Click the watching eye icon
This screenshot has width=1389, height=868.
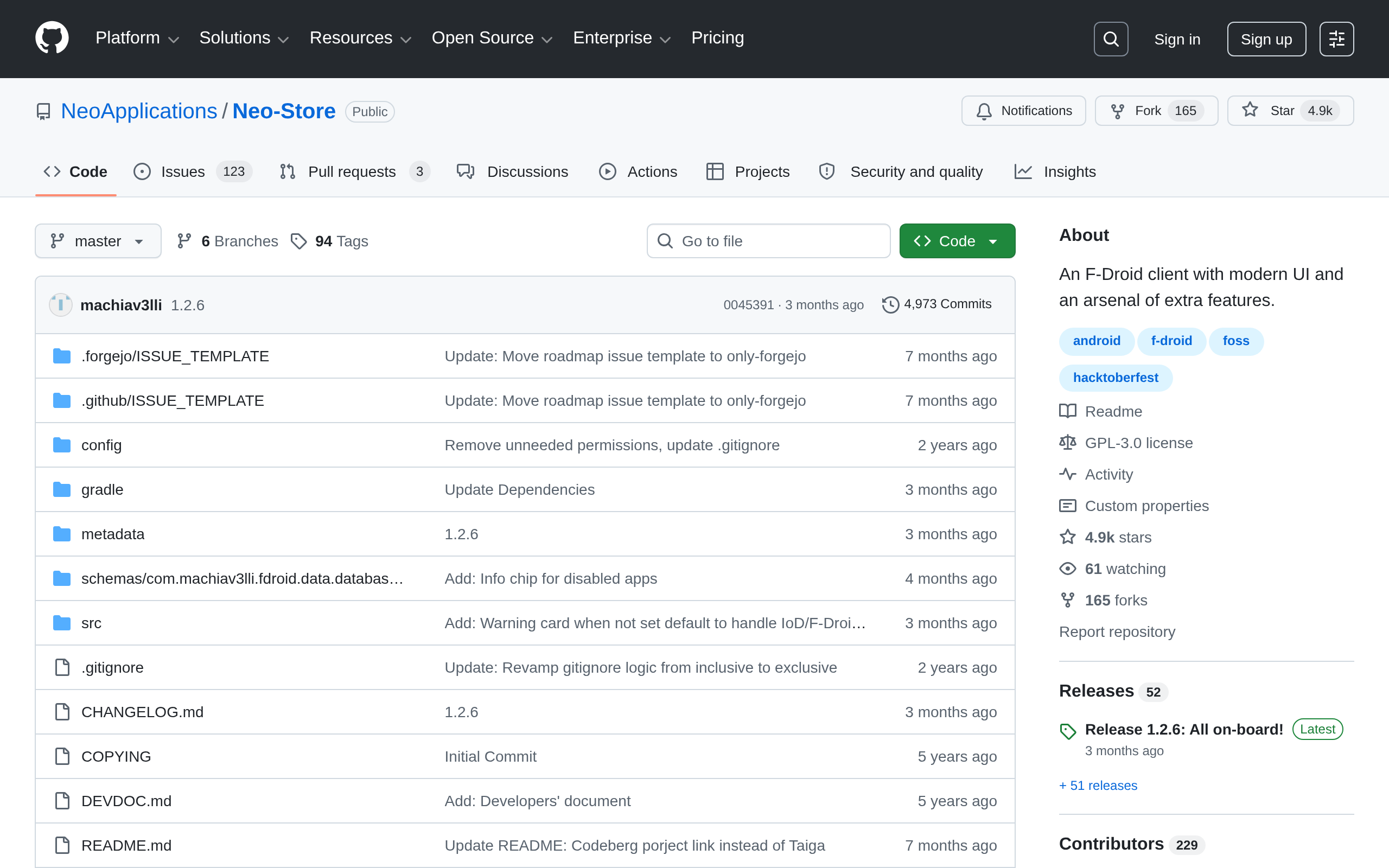(1068, 569)
